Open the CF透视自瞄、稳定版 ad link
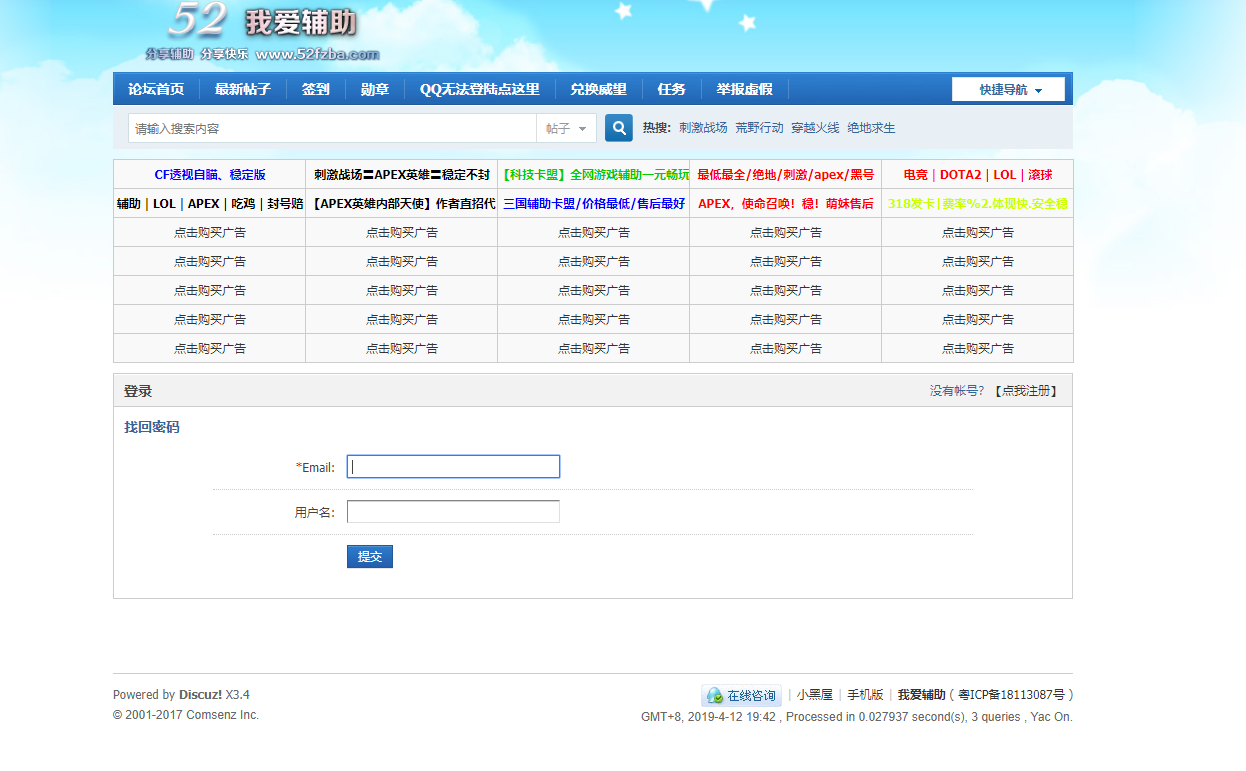Screen dimensions: 1246x771 [x=209, y=174]
